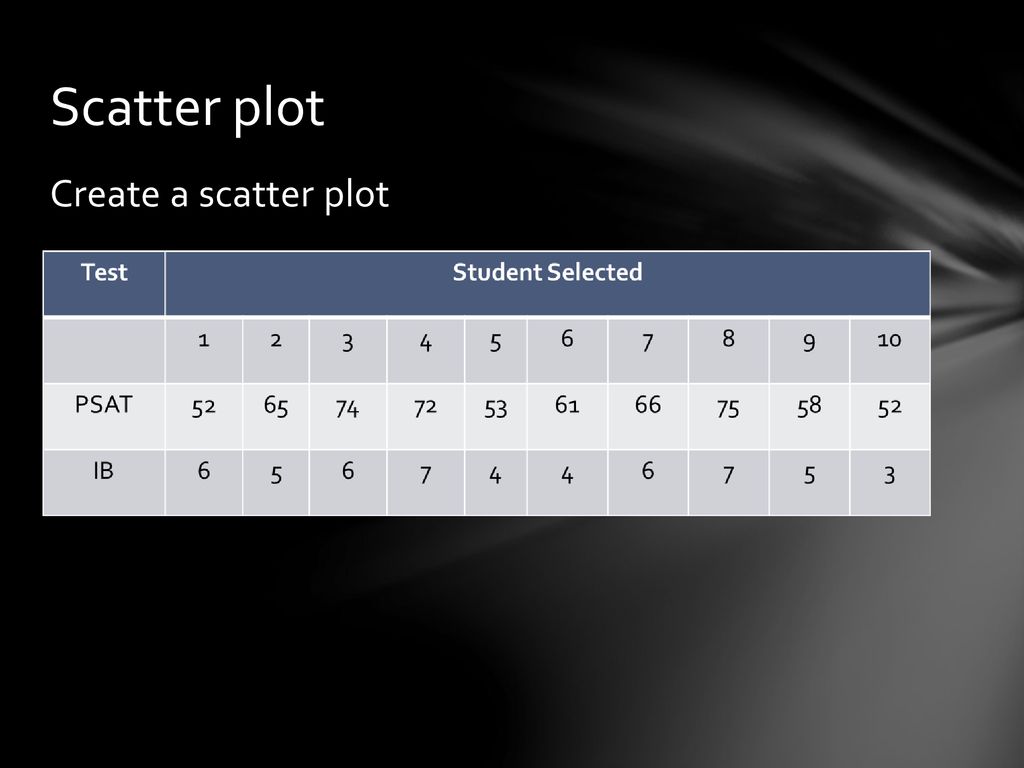Click the 'Scatter plot' slide title
The width and height of the screenshot is (1024, 768).
[x=187, y=108]
